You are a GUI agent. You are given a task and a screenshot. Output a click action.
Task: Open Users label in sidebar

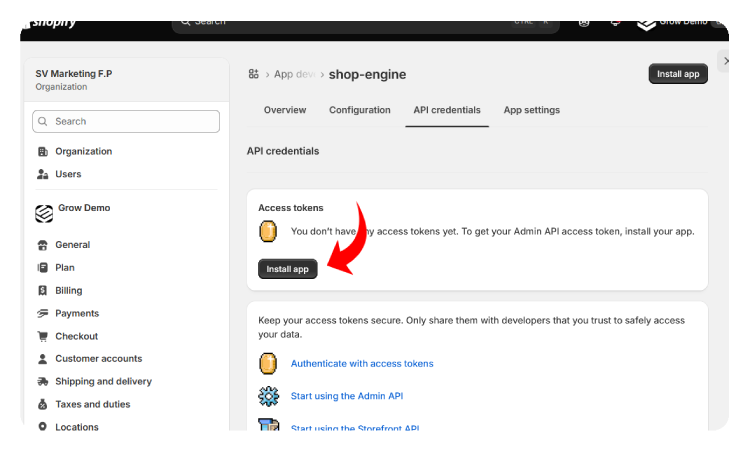(x=68, y=174)
